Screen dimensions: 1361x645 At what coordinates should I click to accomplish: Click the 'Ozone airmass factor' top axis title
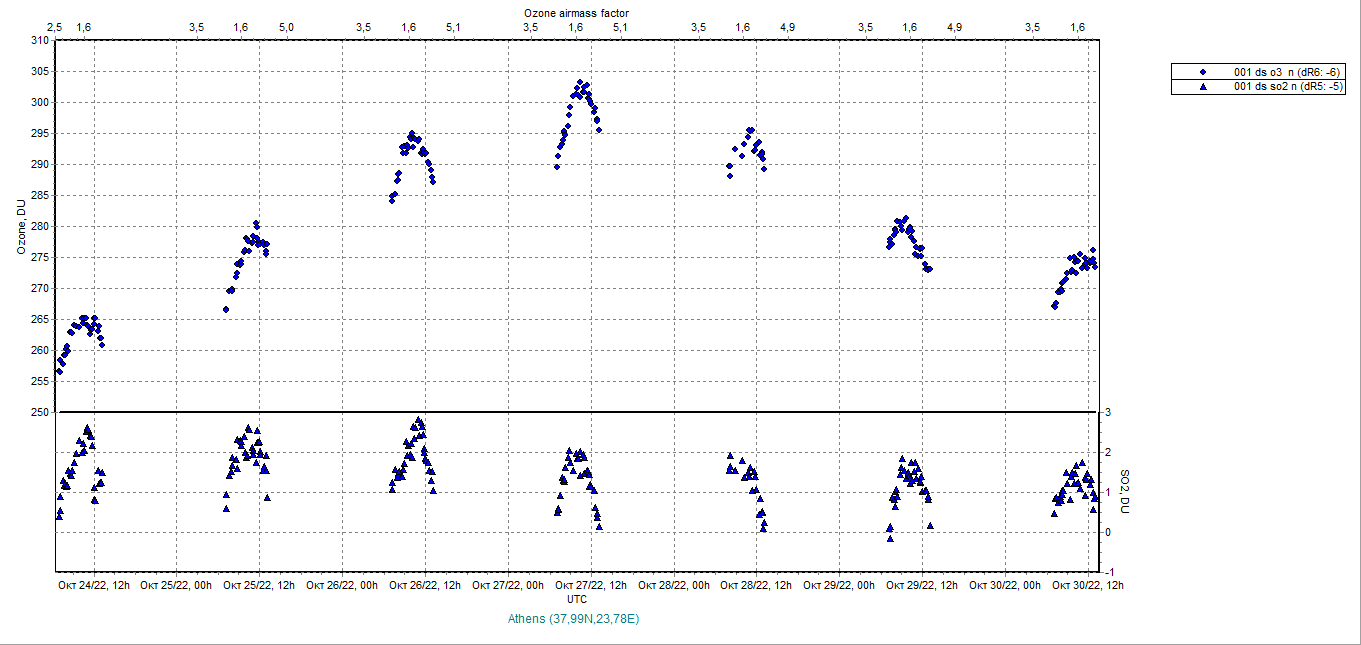[x=576, y=12]
